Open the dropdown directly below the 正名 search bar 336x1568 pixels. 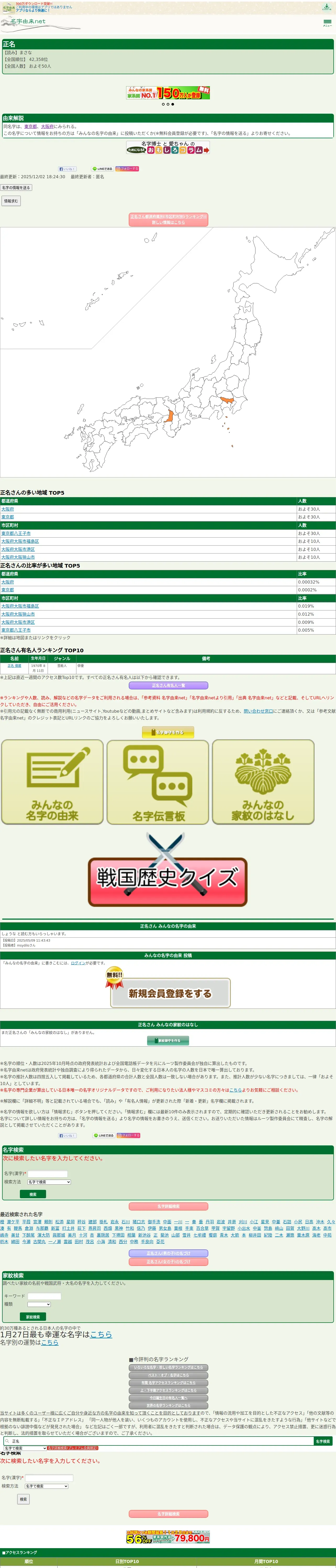25,1448
